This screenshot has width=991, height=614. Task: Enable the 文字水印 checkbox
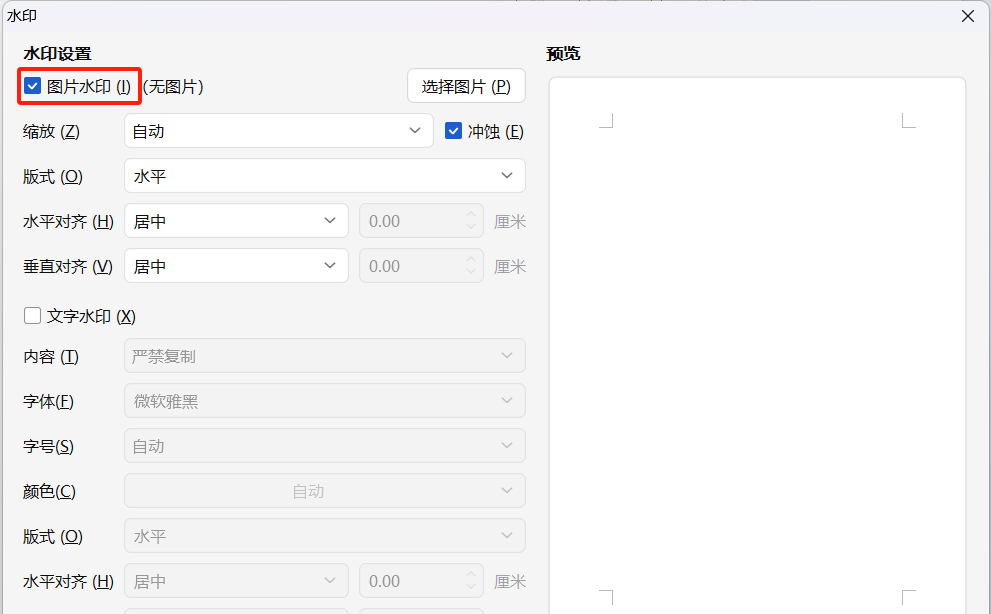(32, 315)
